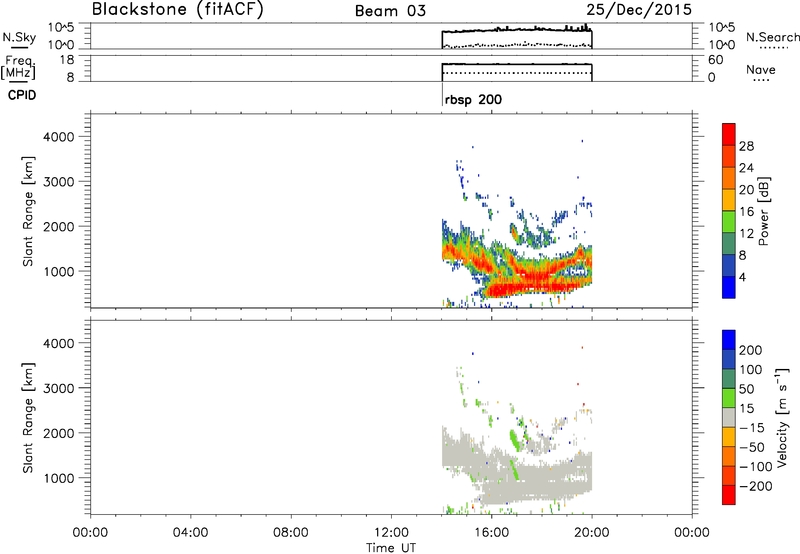The height and width of the screenshot is (554, 800).
Task: Click the "Beam 03" label
Action: (x=390, y=11)
